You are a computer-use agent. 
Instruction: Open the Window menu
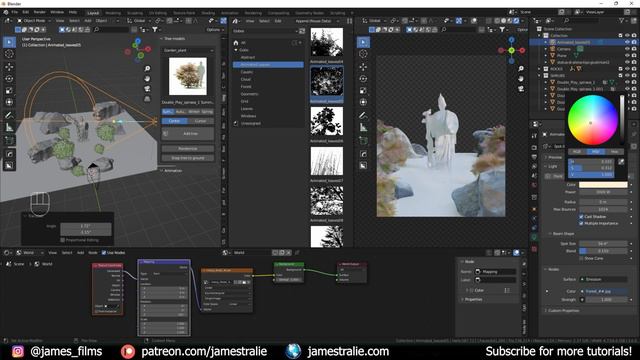coord(57,12)
